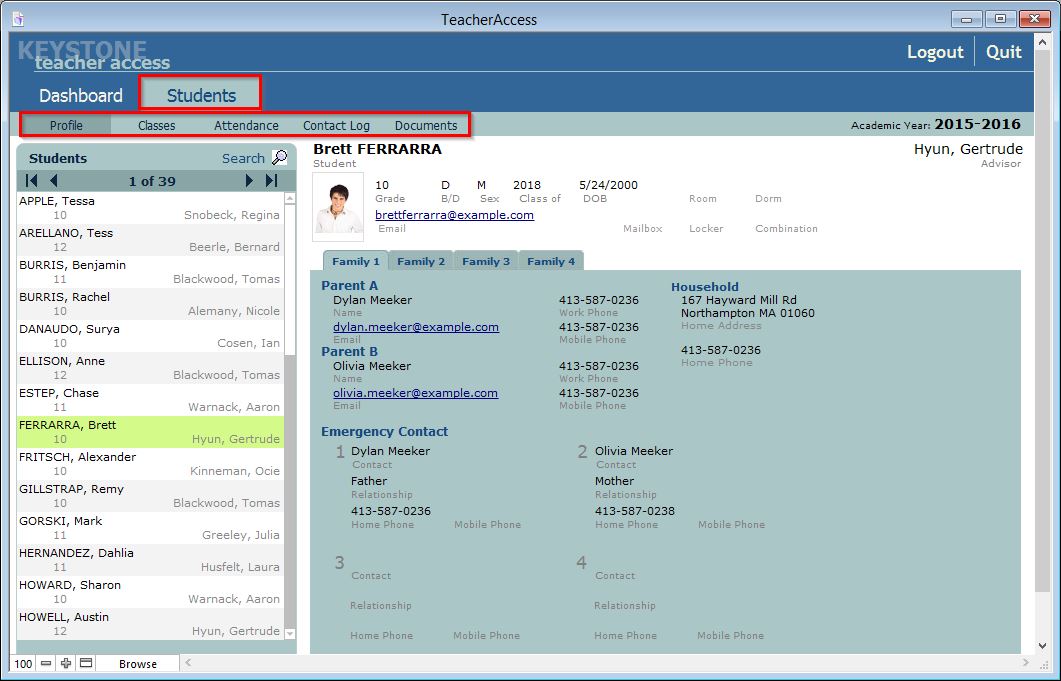Click the student list scroll-down arrow

pos(290,633)
